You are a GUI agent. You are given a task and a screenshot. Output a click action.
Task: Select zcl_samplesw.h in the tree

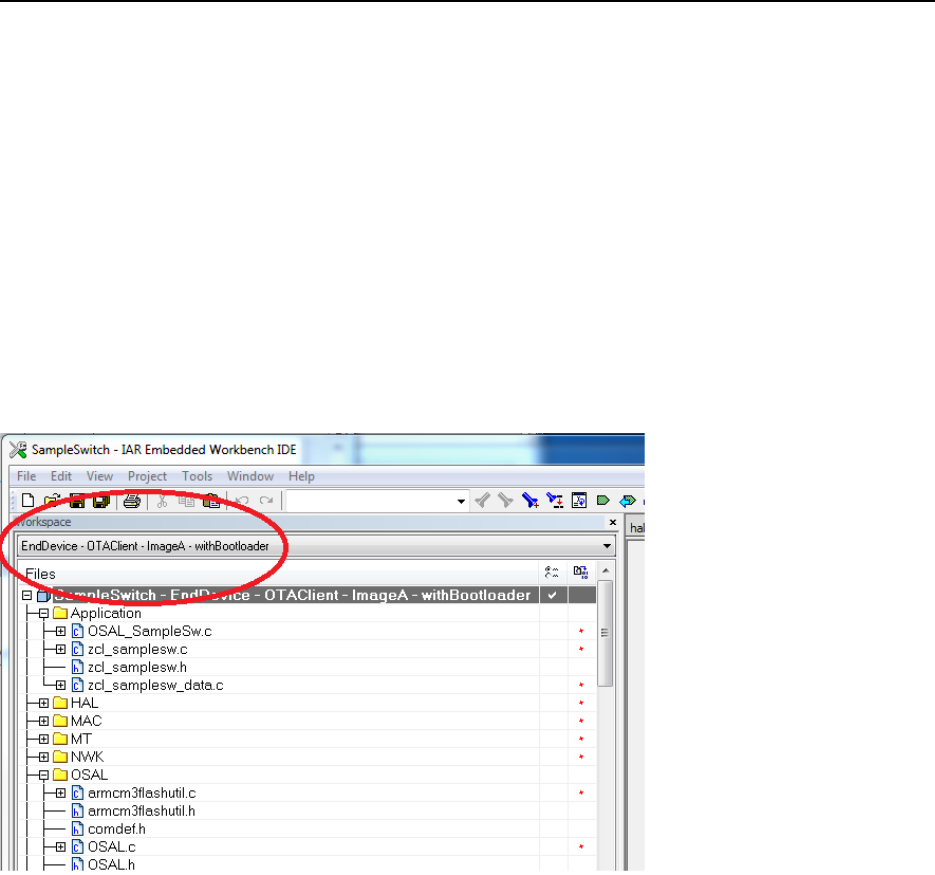click(x=137, y=667)
